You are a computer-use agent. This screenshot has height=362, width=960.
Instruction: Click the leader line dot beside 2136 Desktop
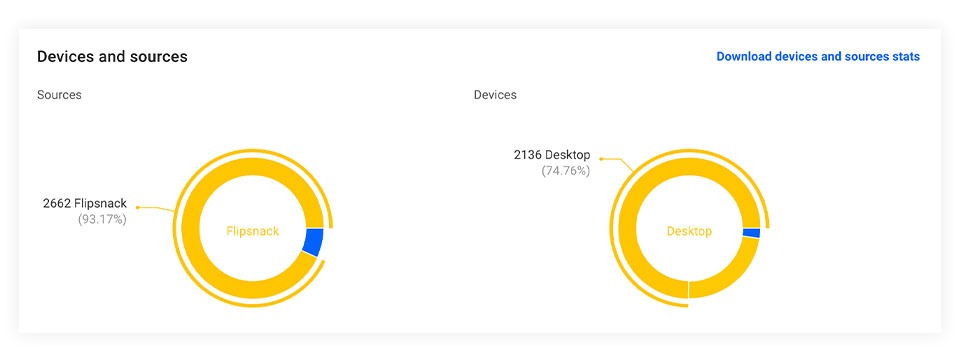(601, 159)
